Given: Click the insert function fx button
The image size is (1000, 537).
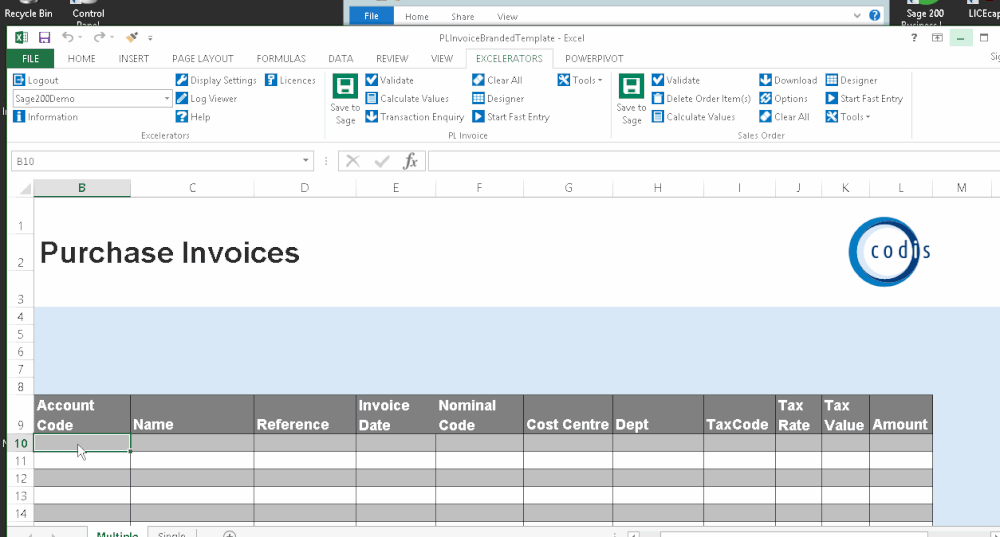Looking at the screenshot, I should (x=411, y=161).
